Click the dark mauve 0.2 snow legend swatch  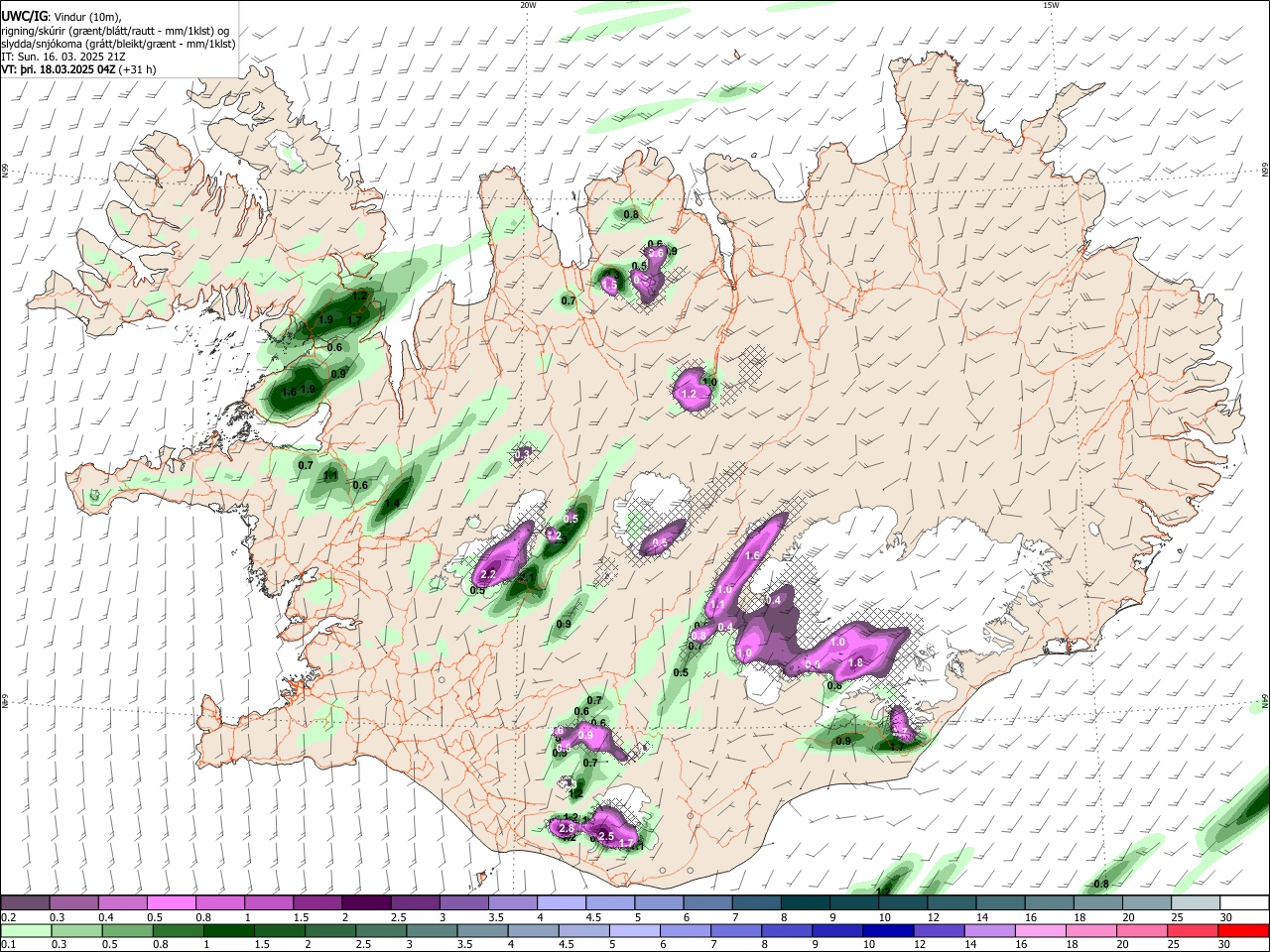click(25, 903)
